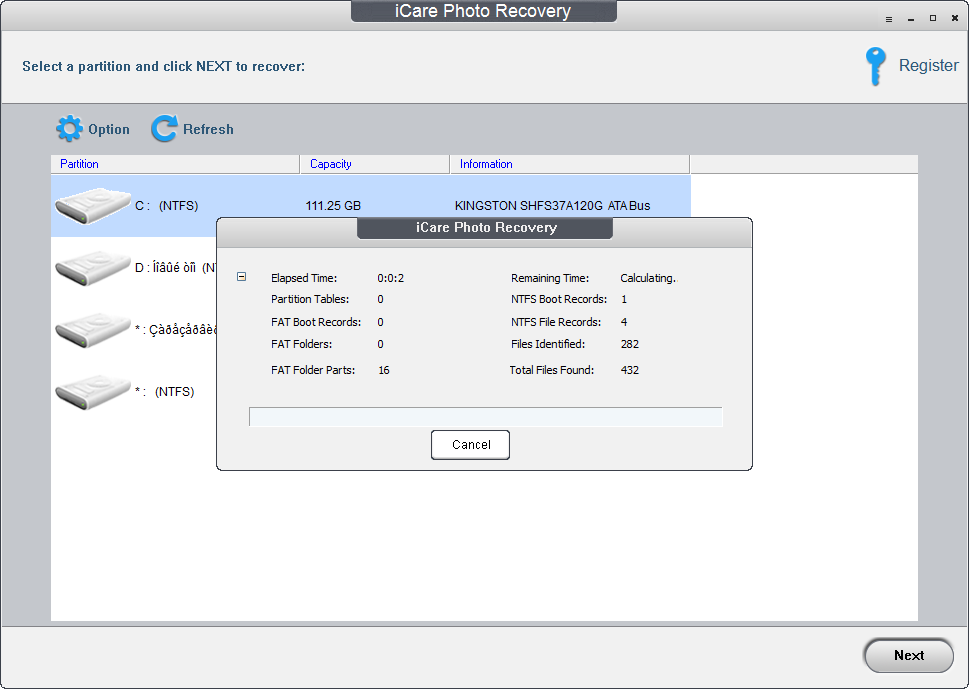Click the Next button
The image size is (969, 689).
[x=908, y=656]
